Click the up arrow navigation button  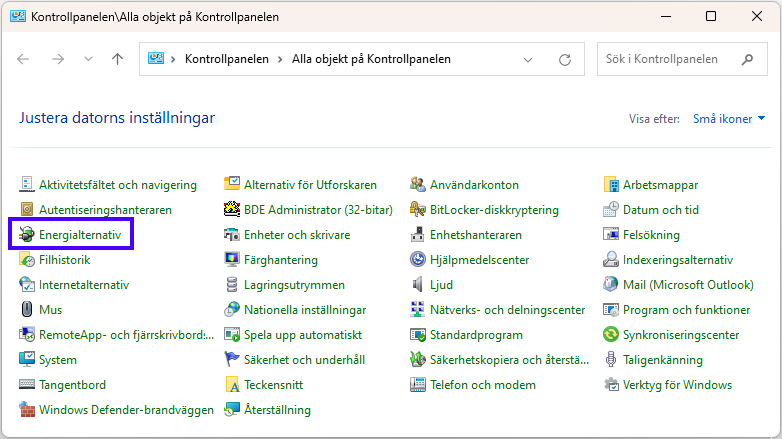click(117, 59)
